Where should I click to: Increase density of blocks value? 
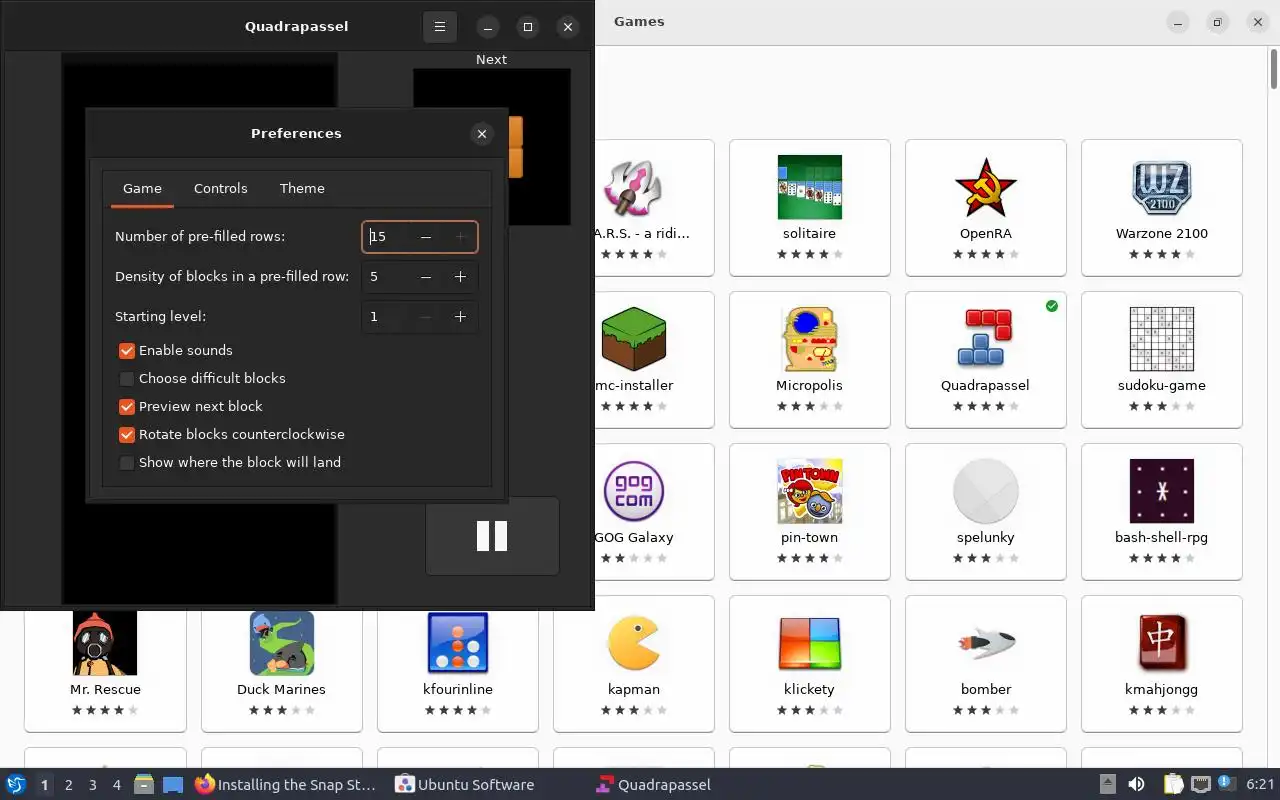(460, 277)
